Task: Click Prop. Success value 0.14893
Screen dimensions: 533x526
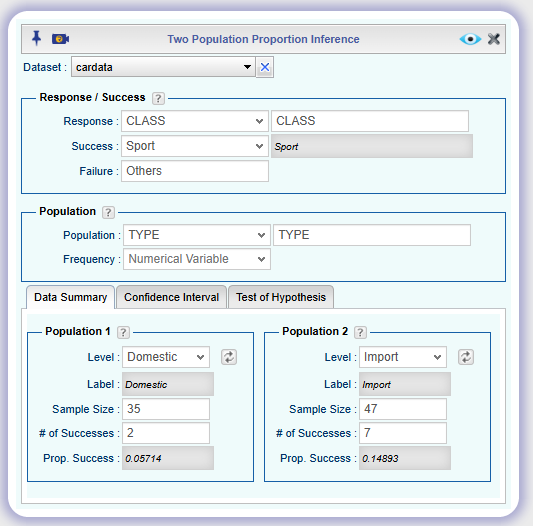Action: click(x=405, y=458)
